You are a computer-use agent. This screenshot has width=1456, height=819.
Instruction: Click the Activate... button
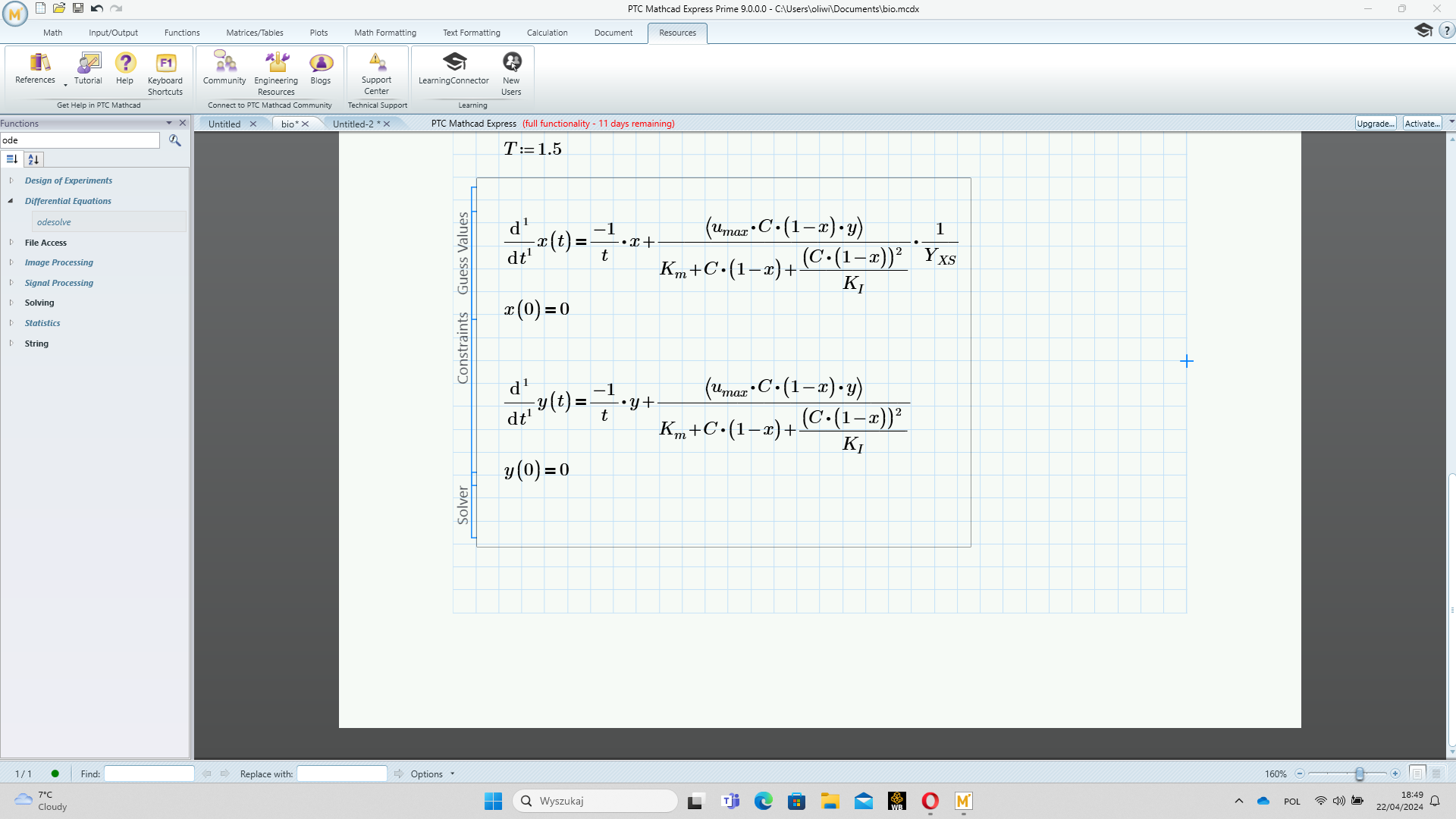1422,124
